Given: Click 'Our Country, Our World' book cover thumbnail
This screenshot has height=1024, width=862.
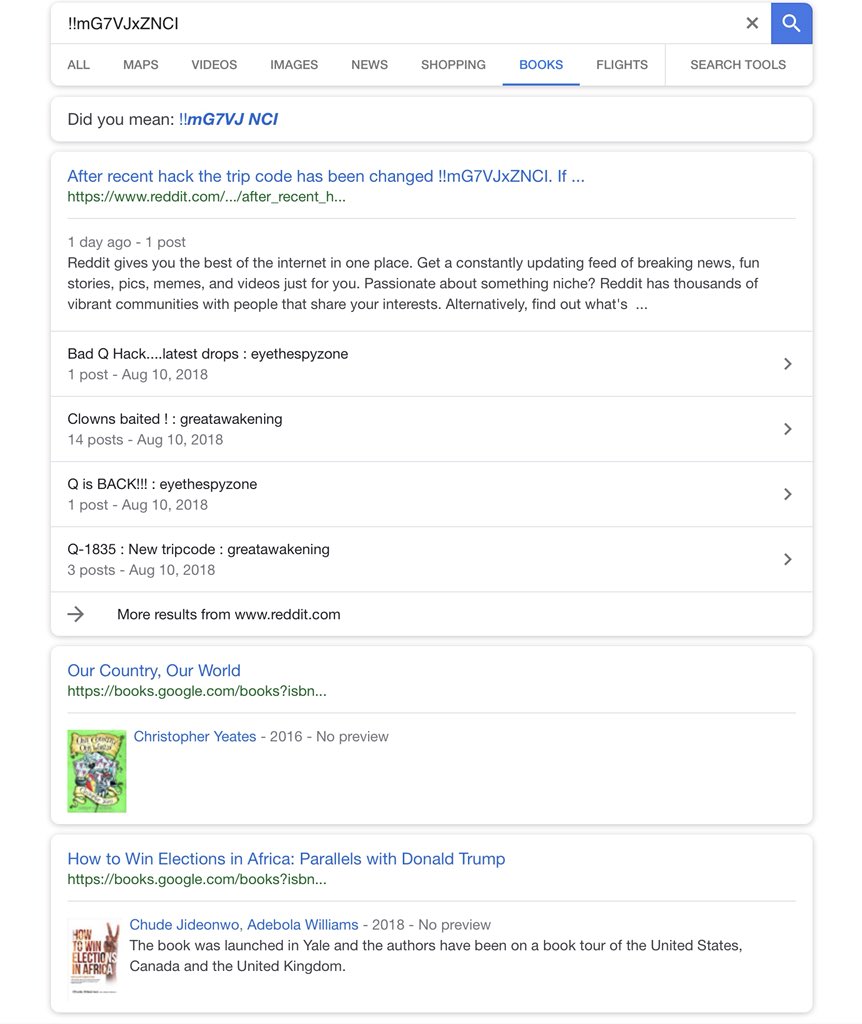Looking at the screenshot, I should coord(97,770).
